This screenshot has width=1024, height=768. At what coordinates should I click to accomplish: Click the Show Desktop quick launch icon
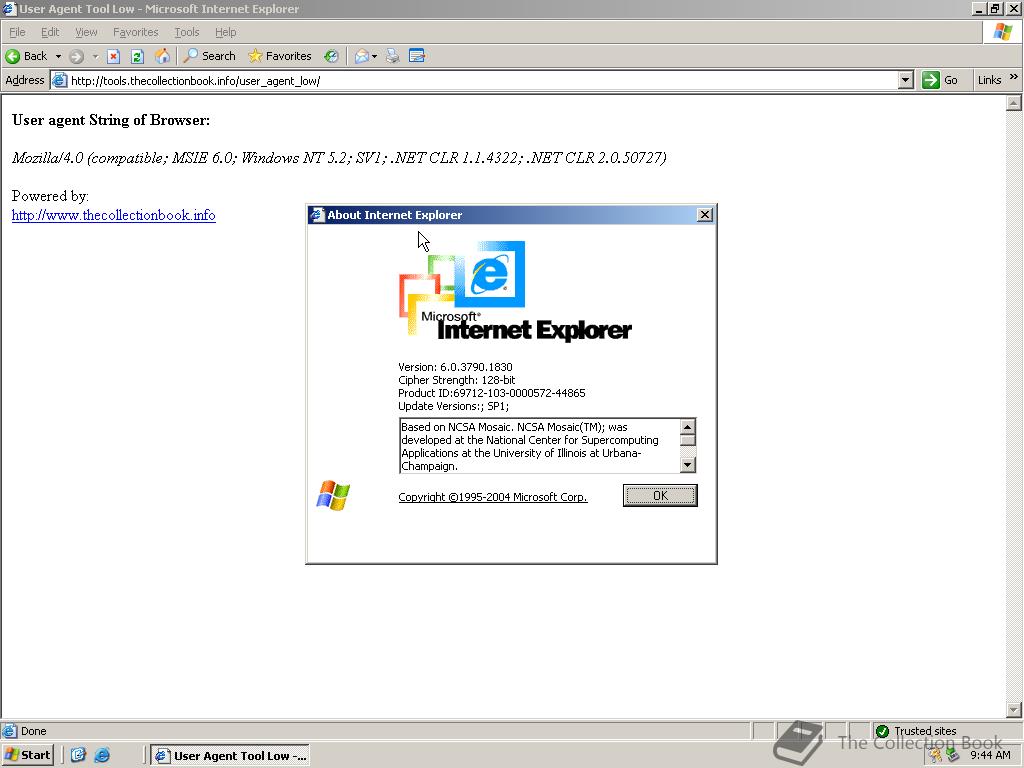pos(78,755)
